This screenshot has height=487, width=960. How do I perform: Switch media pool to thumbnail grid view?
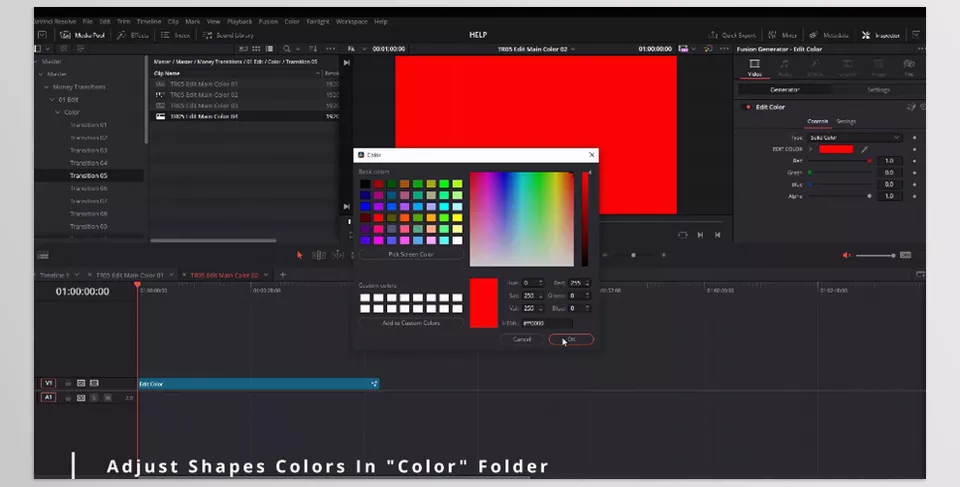point(256,49)
